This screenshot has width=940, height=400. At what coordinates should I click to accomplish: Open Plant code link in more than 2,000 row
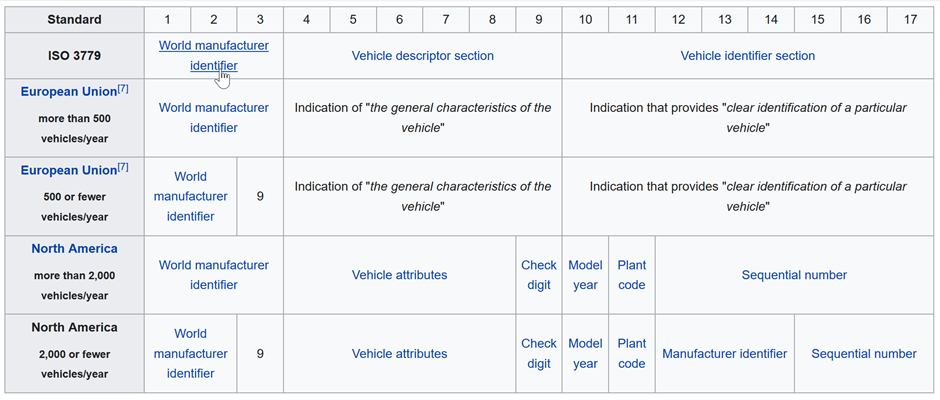pyautogui.click(x=632, y=275)
